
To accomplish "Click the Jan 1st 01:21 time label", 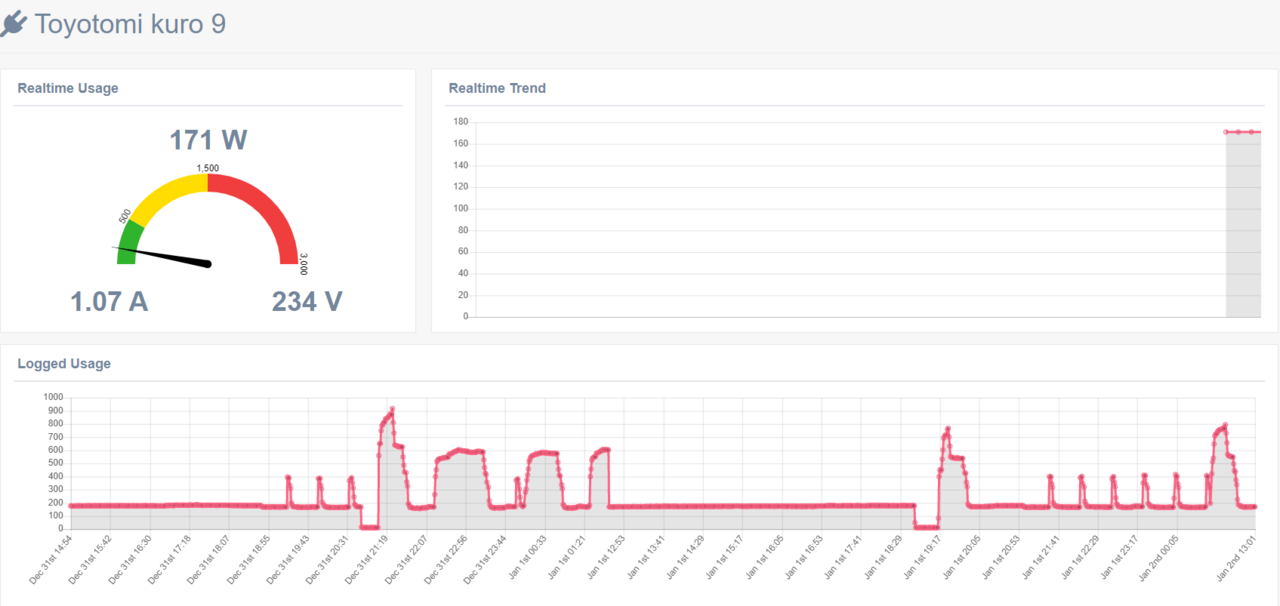I will click(565, 556).
